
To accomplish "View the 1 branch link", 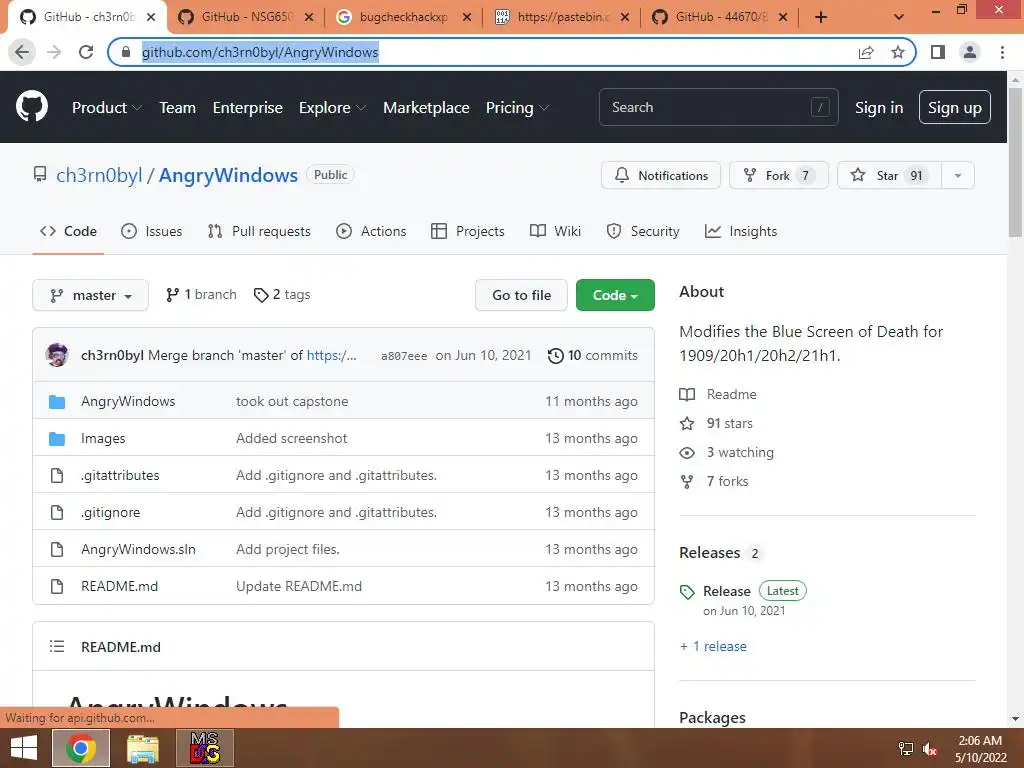I will (201, 295).
